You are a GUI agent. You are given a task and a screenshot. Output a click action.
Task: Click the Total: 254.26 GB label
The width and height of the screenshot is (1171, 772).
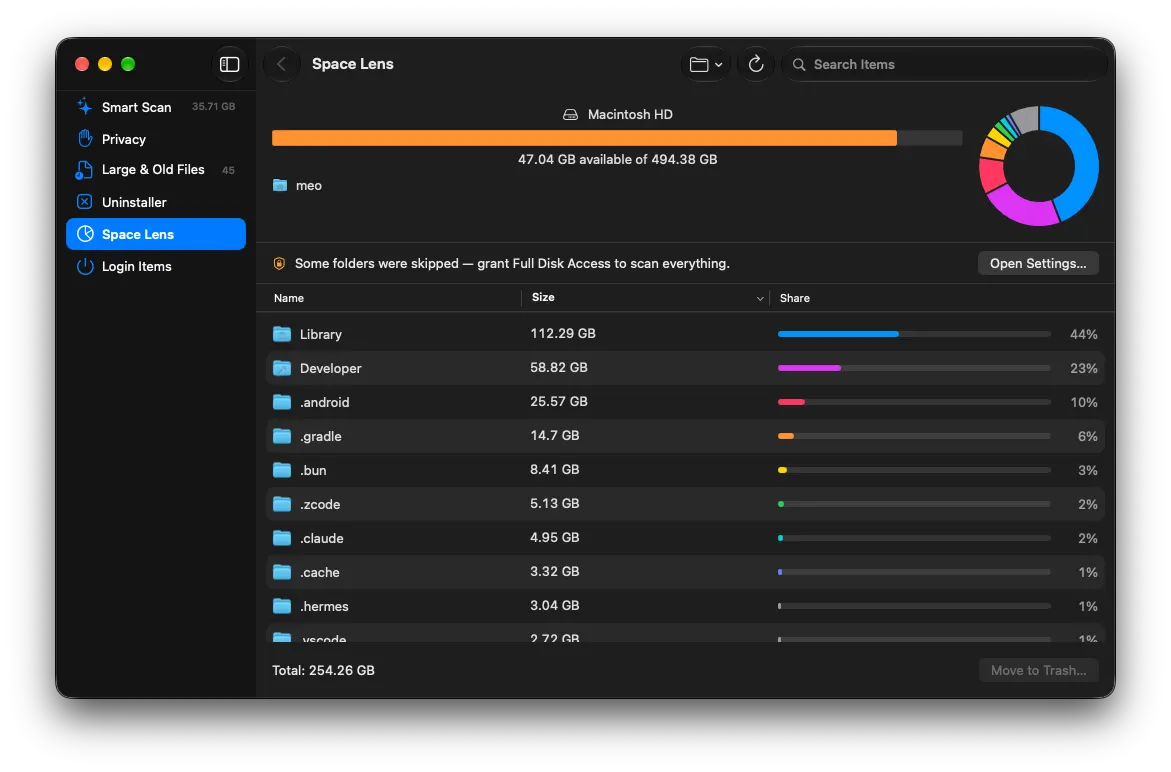[x=323, y=670]
